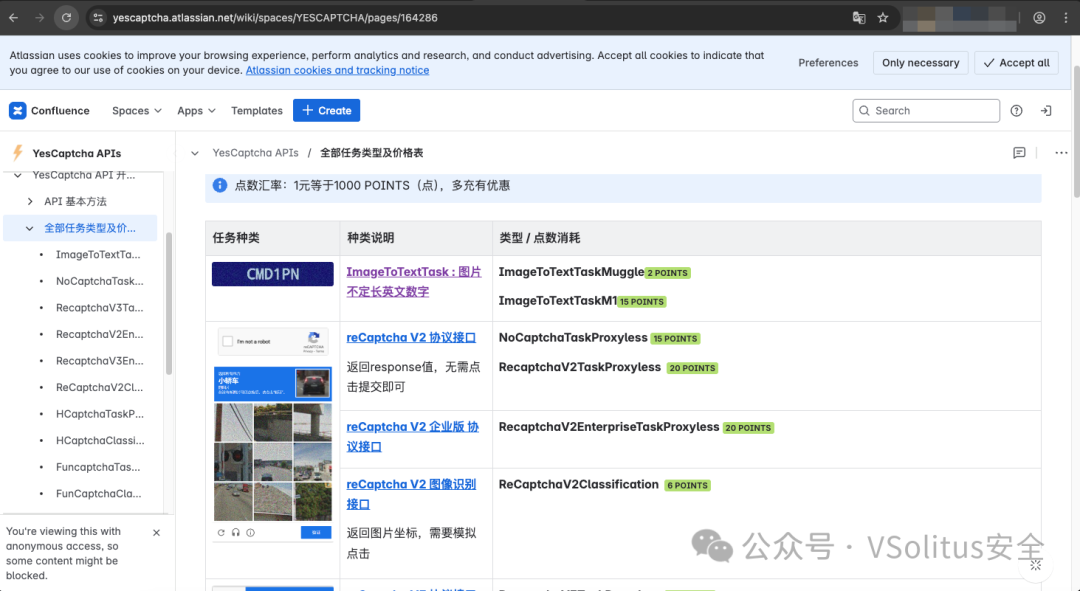The image size is (1080, 591).
Task: Select NoCaptchaTask... in sidebar tree
Action: (x=100, y=281)
